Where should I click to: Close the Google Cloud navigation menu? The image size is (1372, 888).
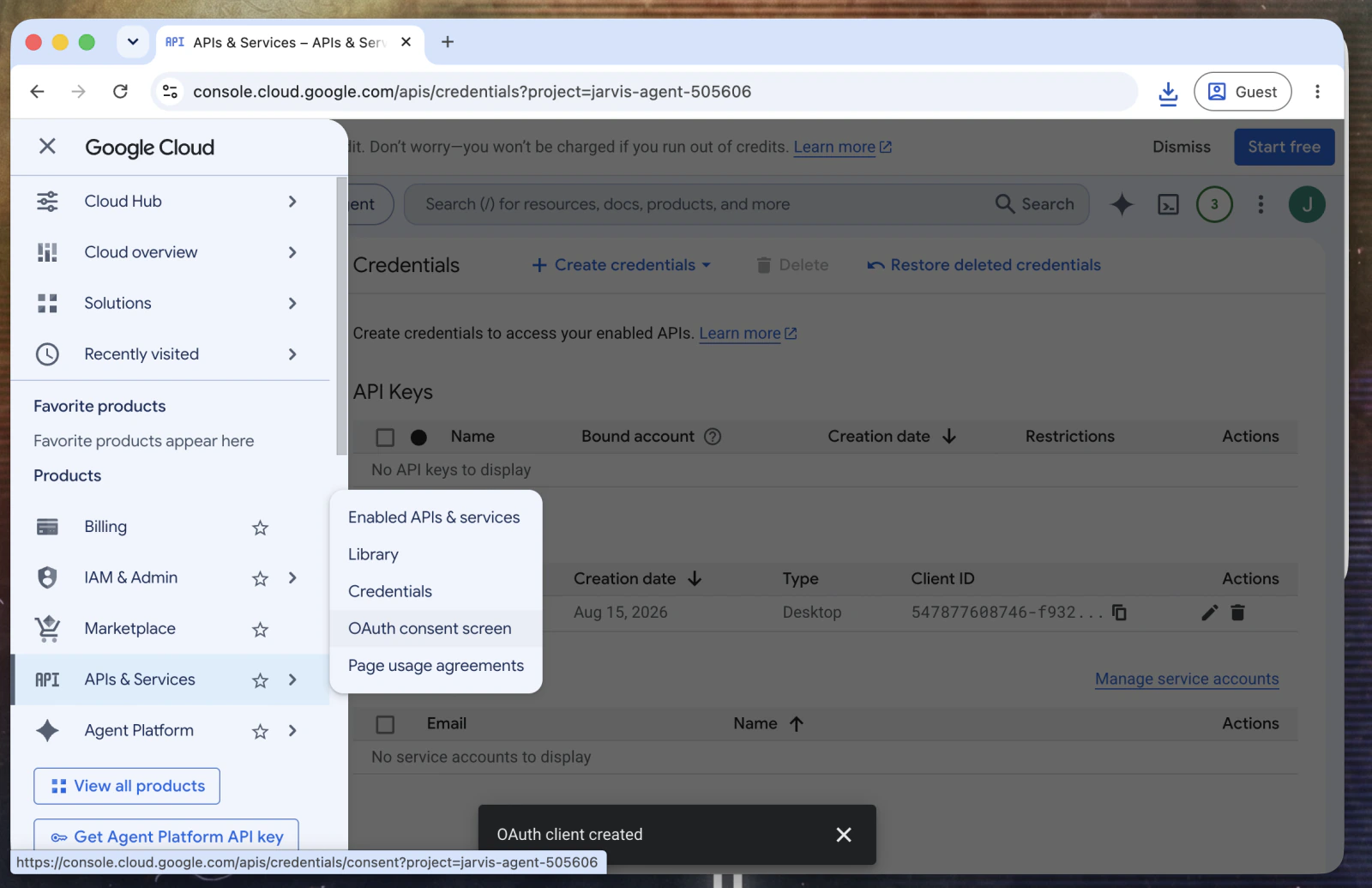pyautogui.click(x=47, y=147)
